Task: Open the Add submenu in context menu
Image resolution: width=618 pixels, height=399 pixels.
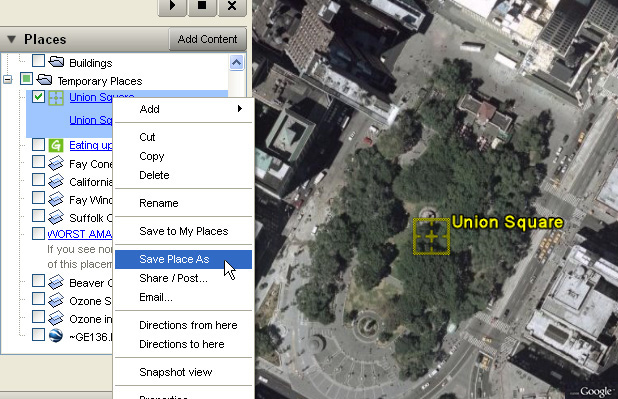Action: pyautogui.click(x=184, y=109)
